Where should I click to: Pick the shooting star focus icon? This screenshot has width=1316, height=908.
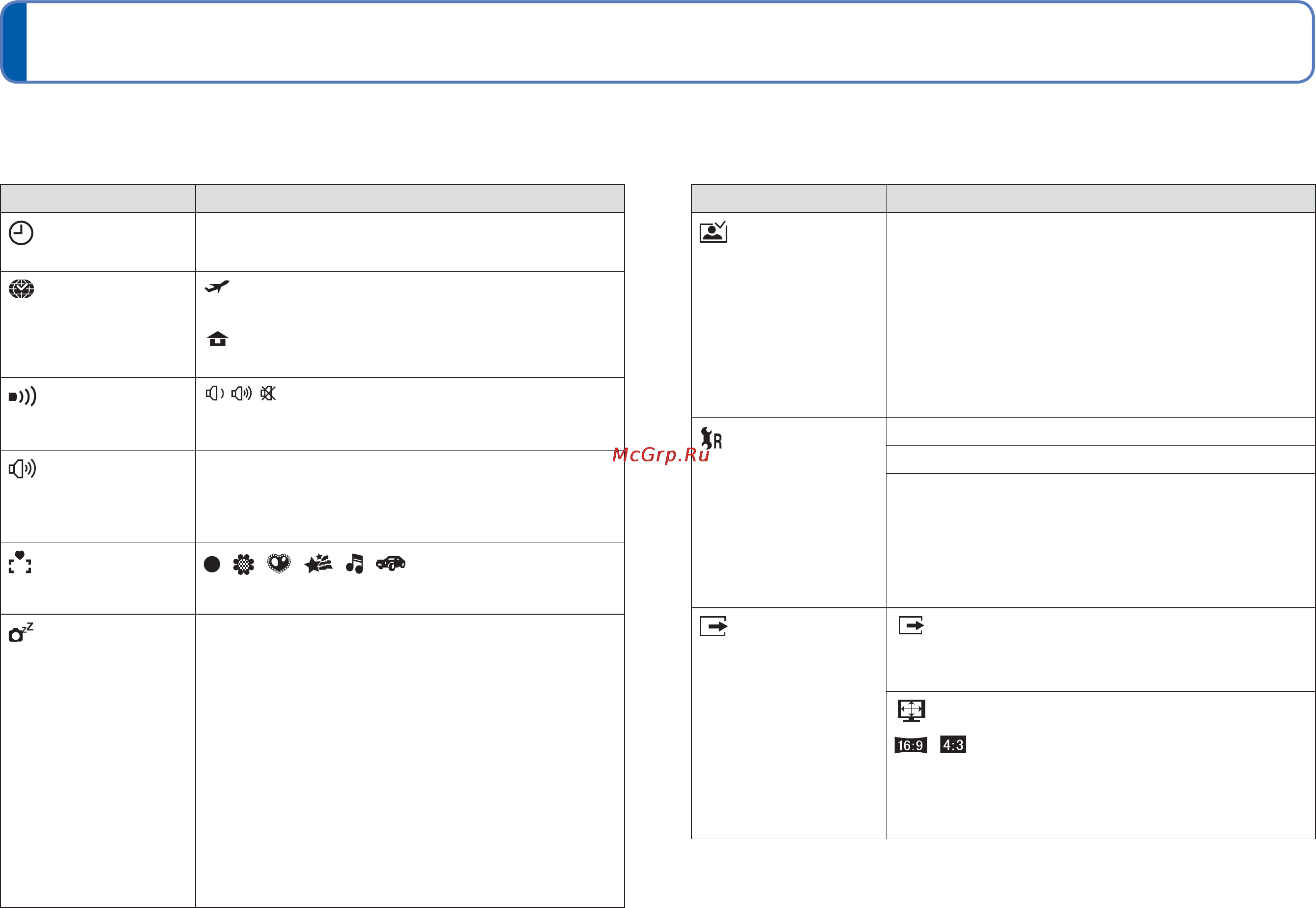(x=318, y=564)
